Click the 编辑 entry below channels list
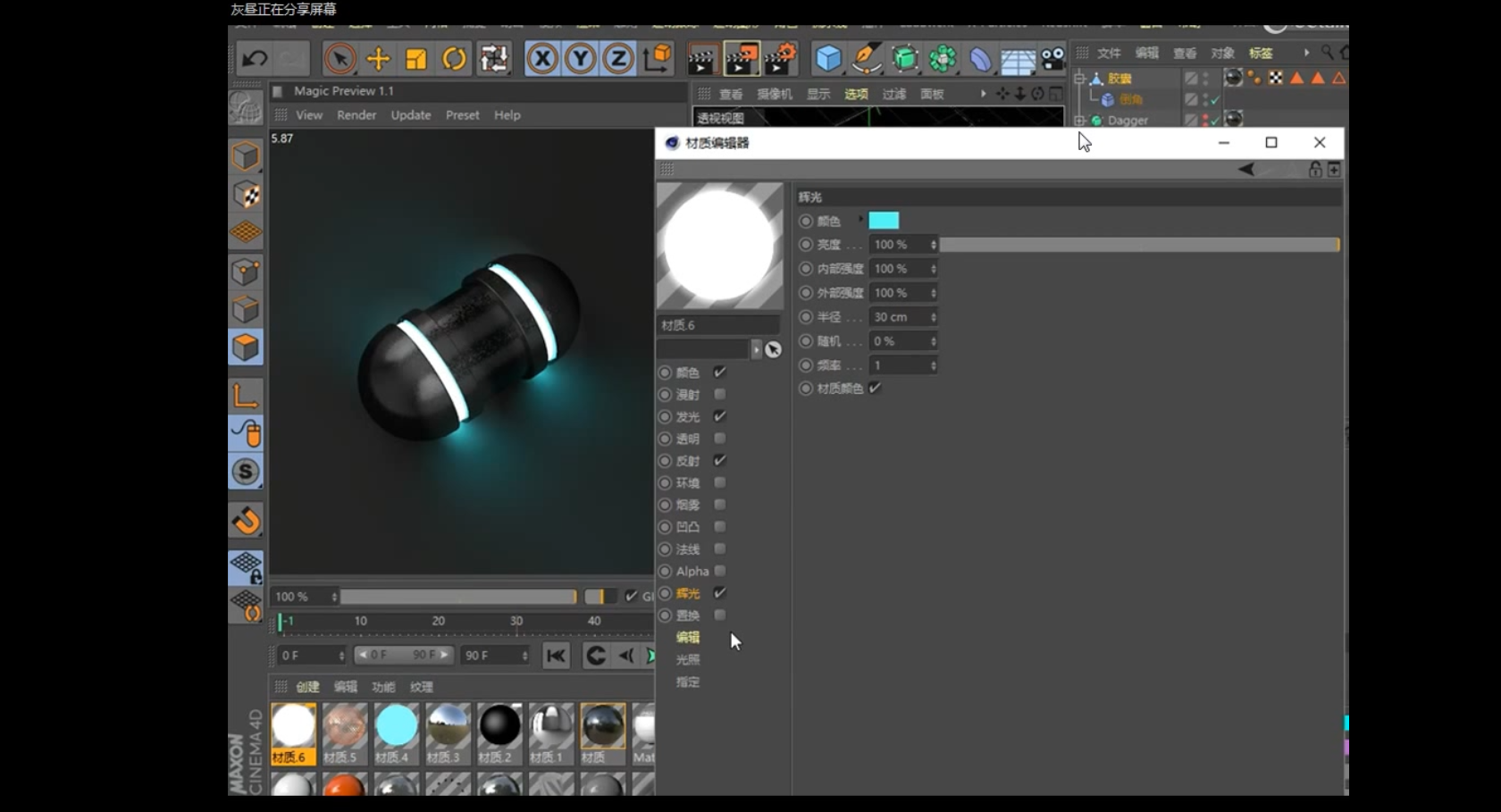The width and height of the screenshot is (1501, 812). pyautogui.click(x=688, y=638)
